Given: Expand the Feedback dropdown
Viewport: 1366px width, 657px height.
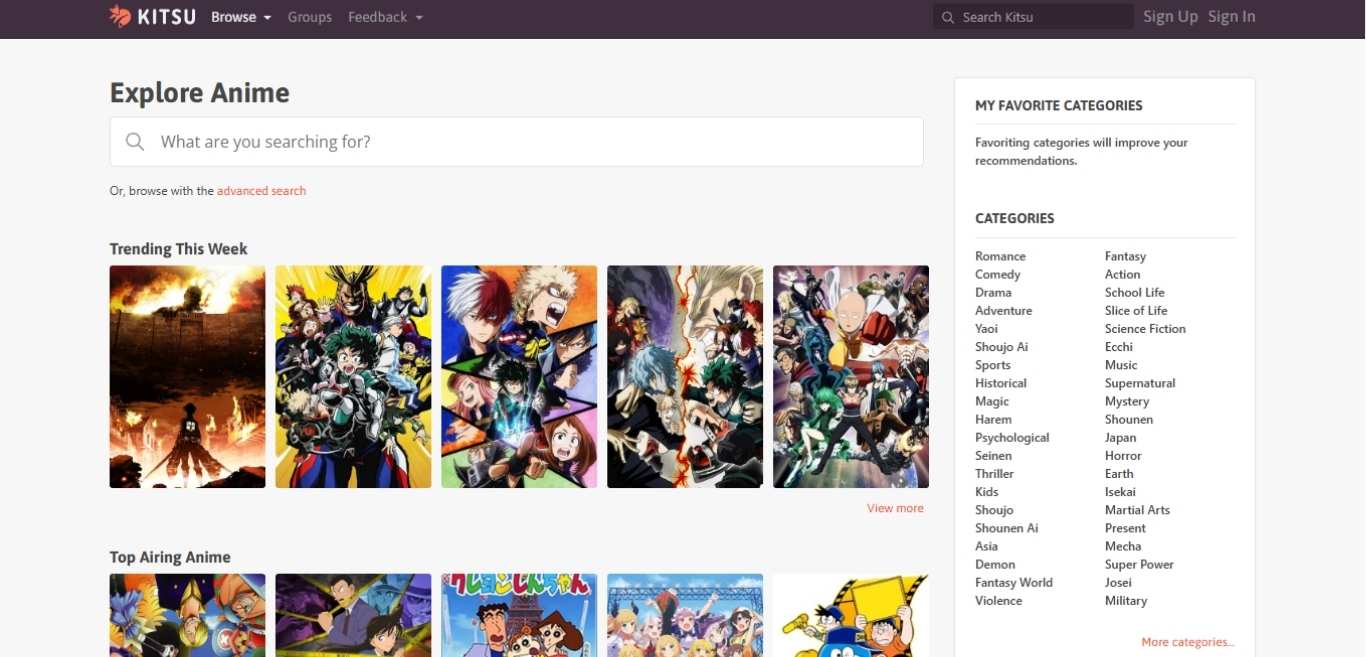Looking at the screenshot, I should point(385,17).
